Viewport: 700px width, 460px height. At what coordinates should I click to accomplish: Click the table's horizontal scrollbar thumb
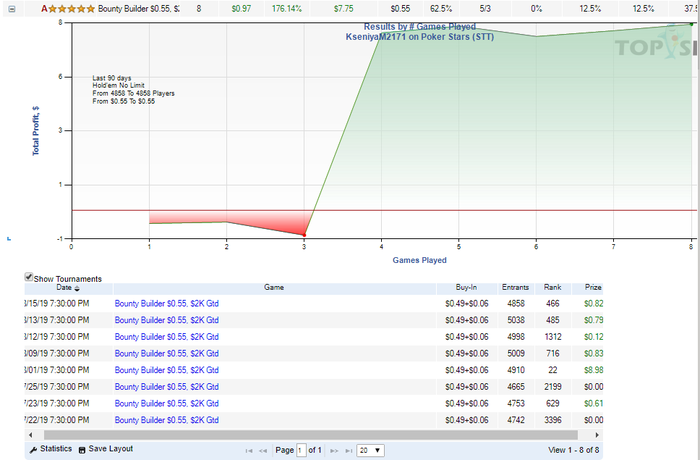(x=311, y=435)
